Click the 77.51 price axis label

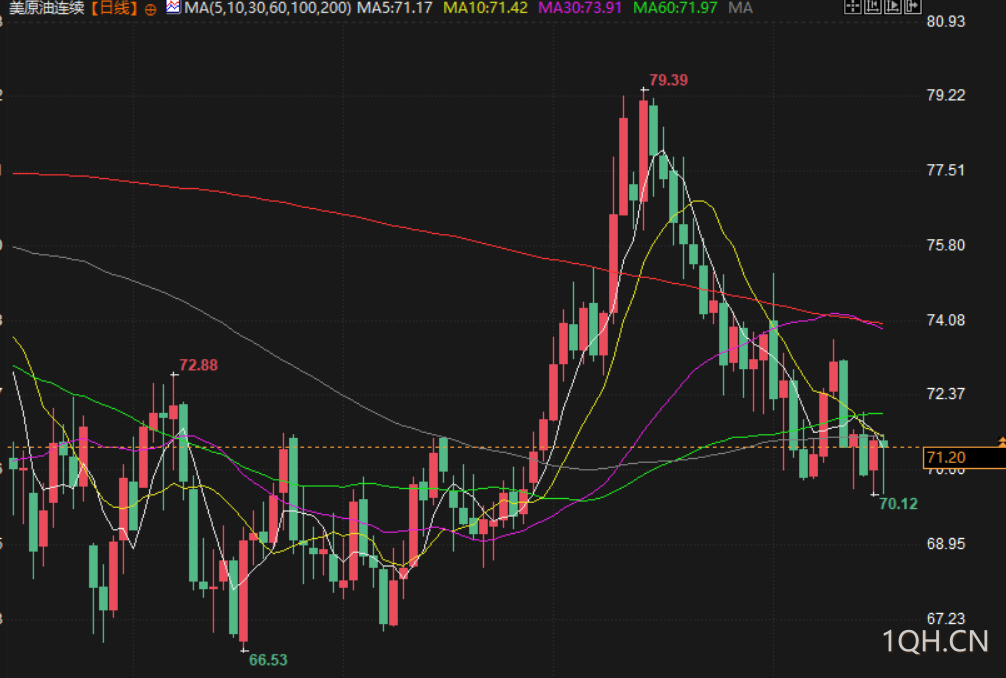coord(946,170)
